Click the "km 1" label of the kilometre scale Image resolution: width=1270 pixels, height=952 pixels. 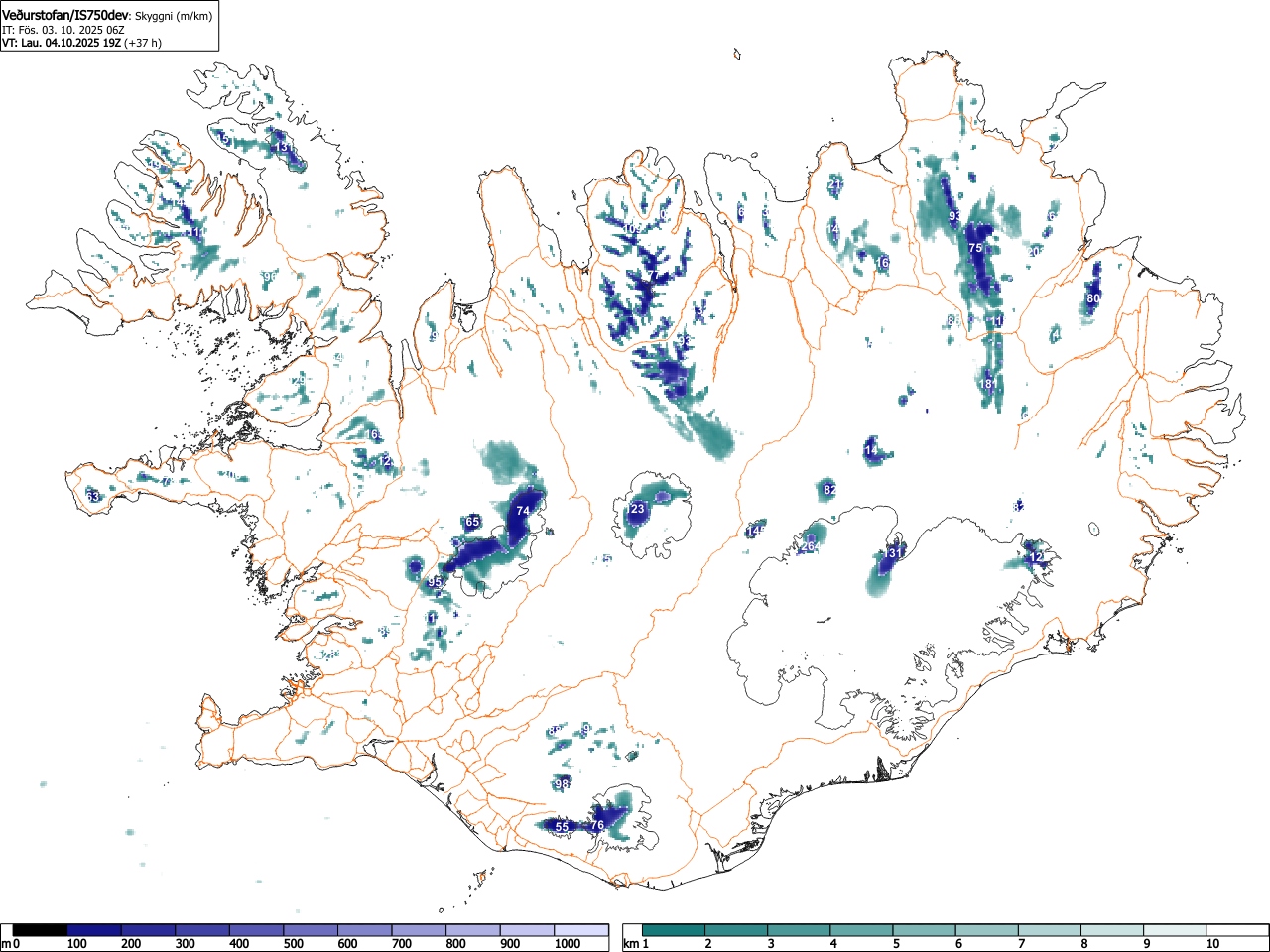coord(636,944)
